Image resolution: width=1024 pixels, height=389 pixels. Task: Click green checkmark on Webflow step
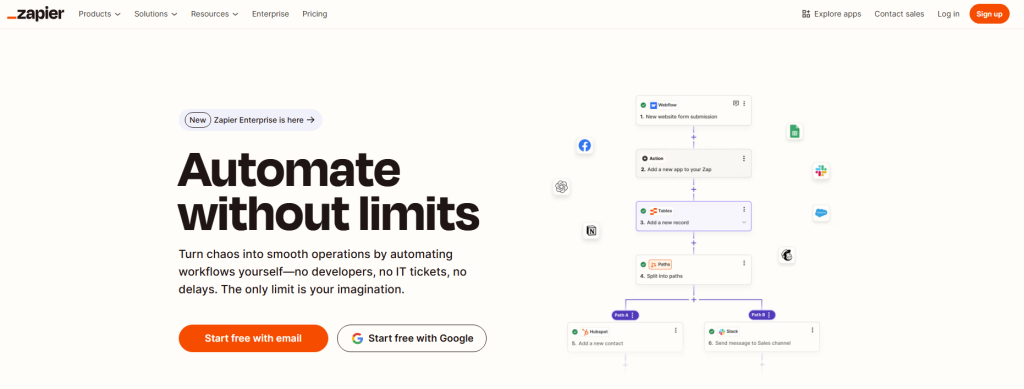pos(643,104)
